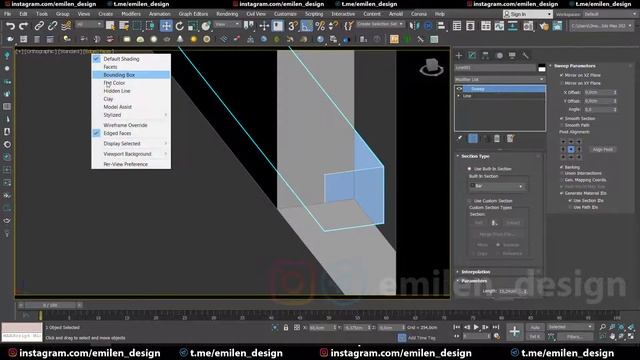Open the Hierarchy panel icon

pos(485,56)
